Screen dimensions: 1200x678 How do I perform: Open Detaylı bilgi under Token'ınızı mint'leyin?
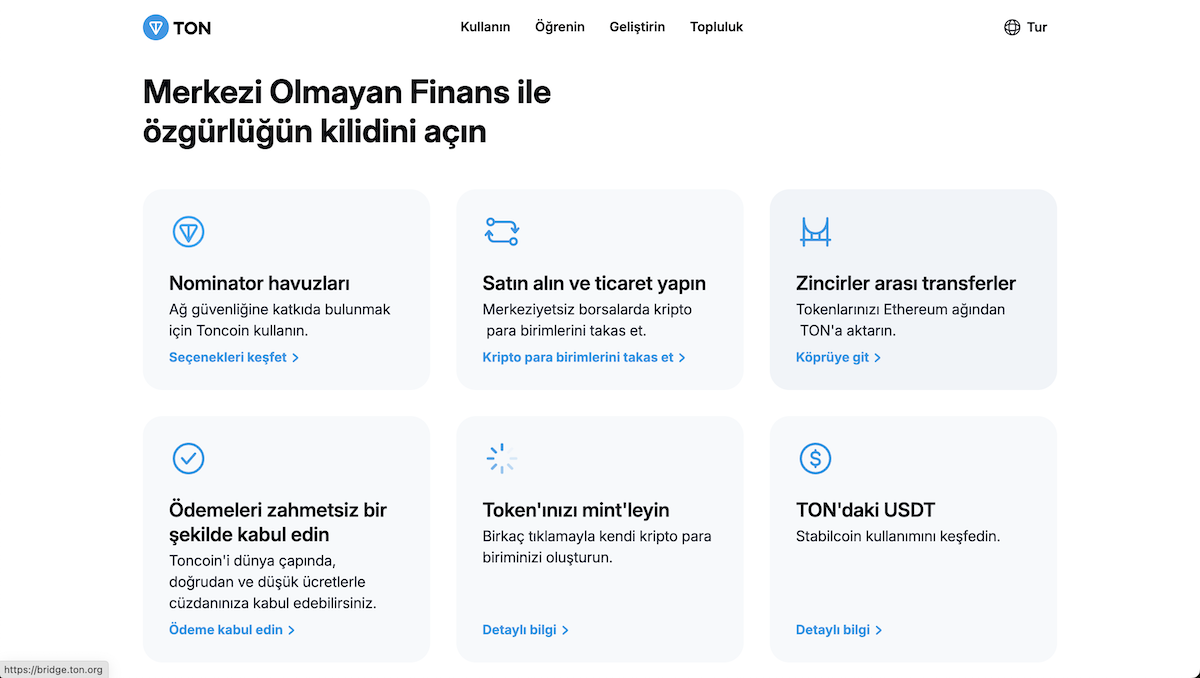click(520, 629)
